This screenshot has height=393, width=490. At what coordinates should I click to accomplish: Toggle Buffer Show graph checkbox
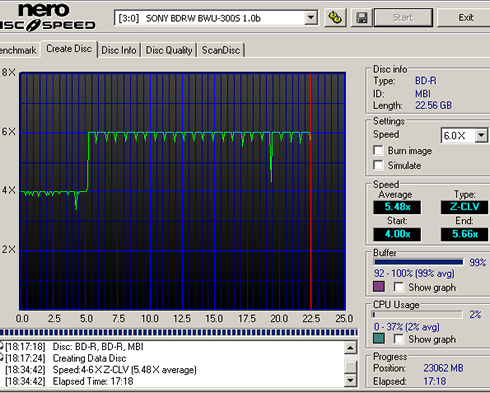coord(399,287)
